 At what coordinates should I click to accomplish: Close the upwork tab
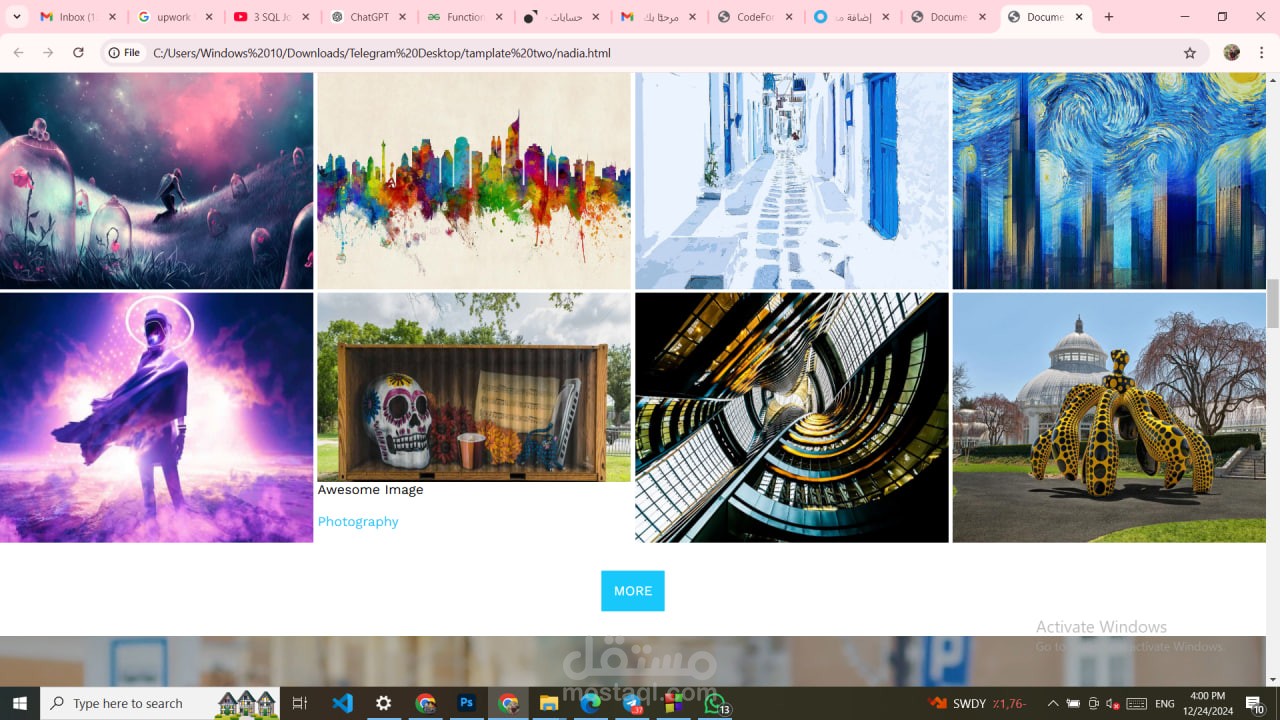pyautogui.click(x=209, y=17)
